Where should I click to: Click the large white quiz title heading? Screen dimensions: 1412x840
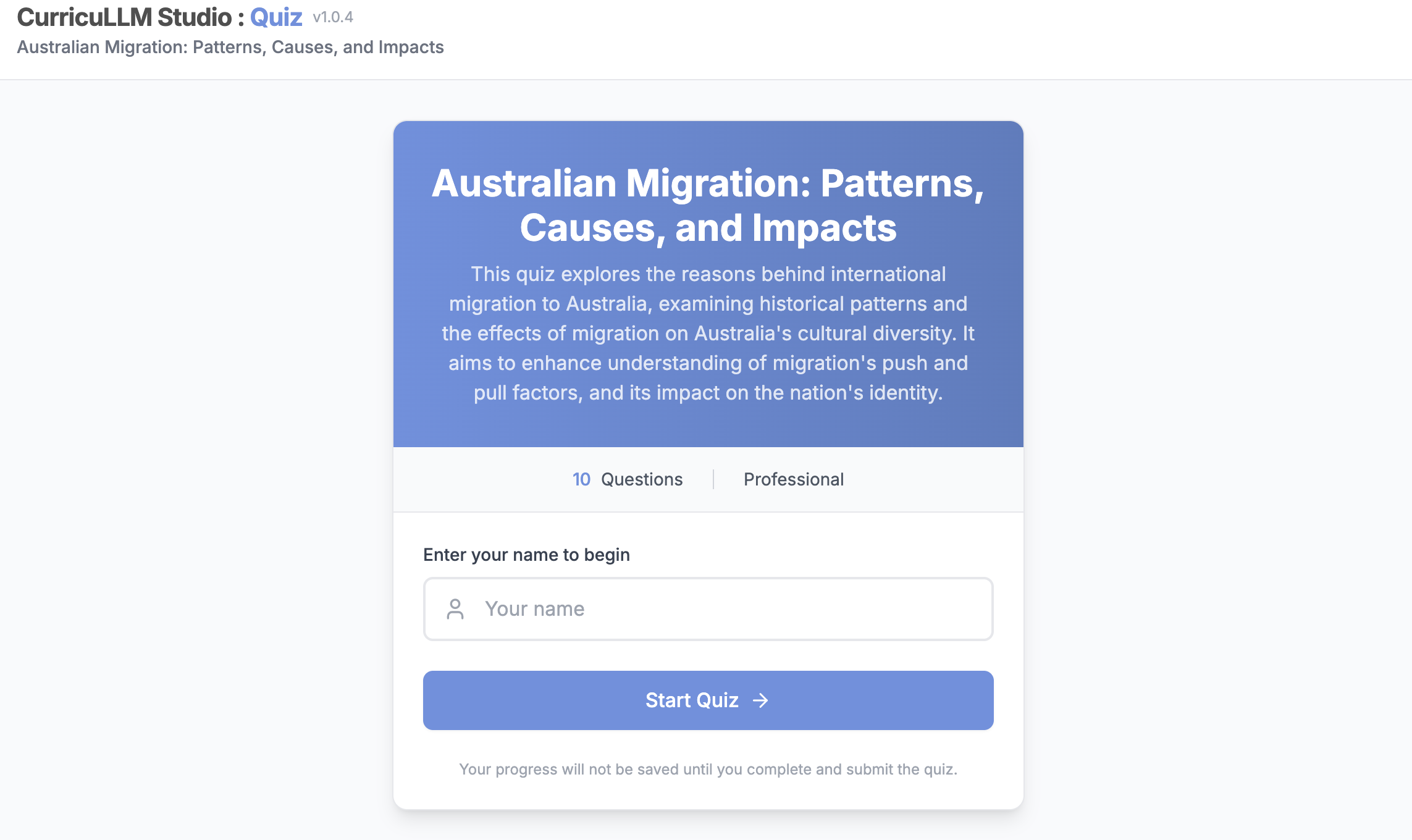[x=708, y=183]
